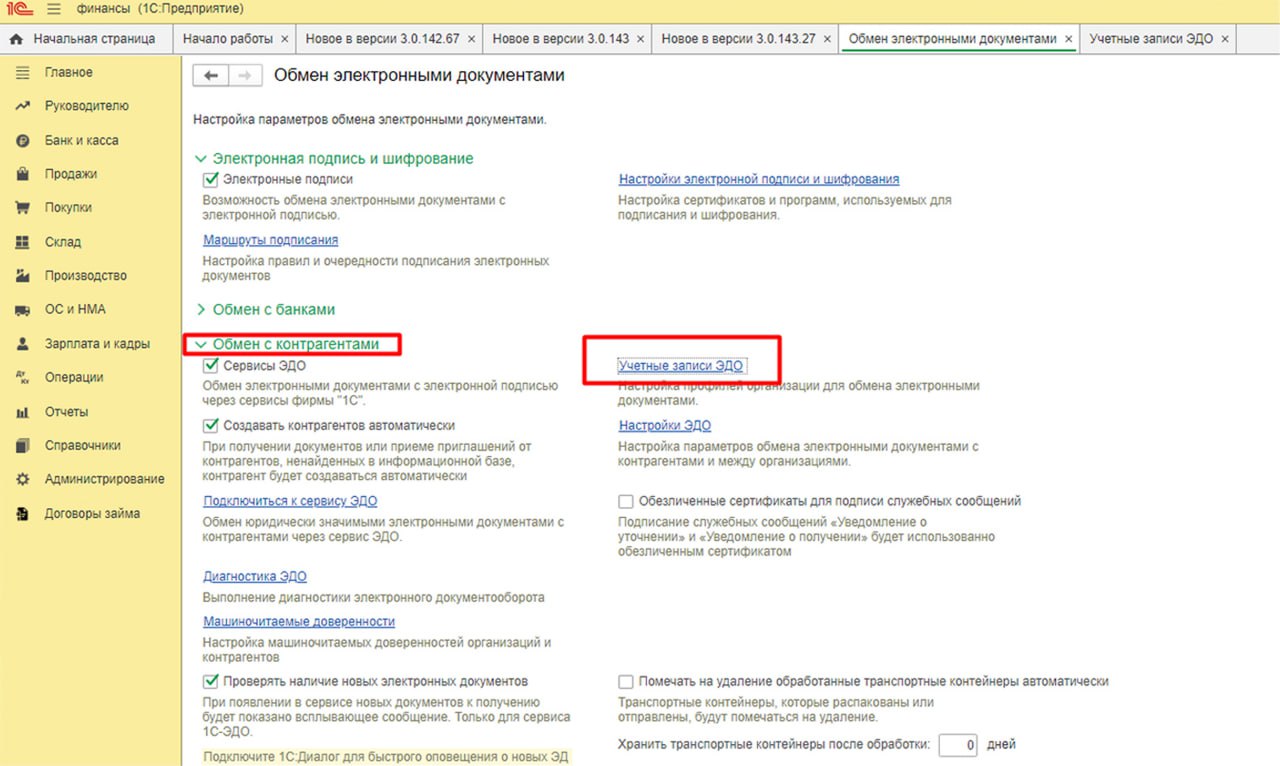
Task: Click the Администрирование gear icon
Action: (x=23, y=479)
